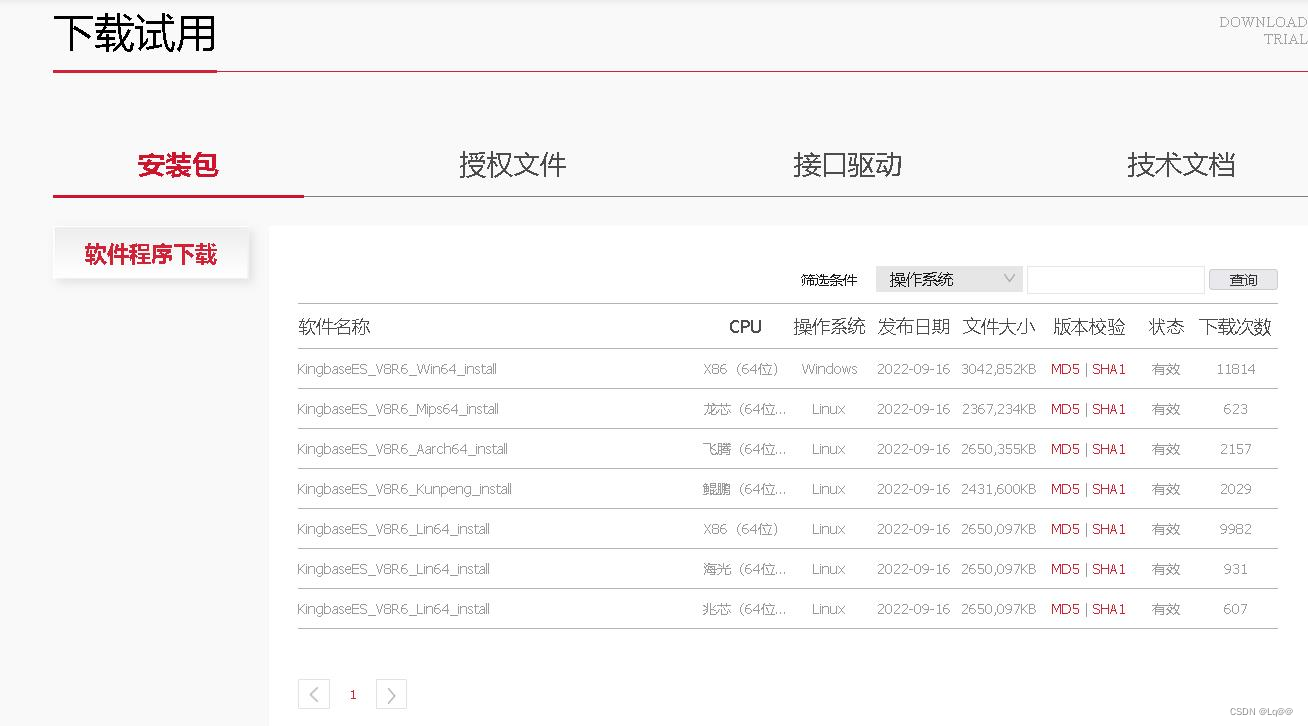Go to the next page arrow
Screen dimensions: 1308x726
[x=391, y=694]
